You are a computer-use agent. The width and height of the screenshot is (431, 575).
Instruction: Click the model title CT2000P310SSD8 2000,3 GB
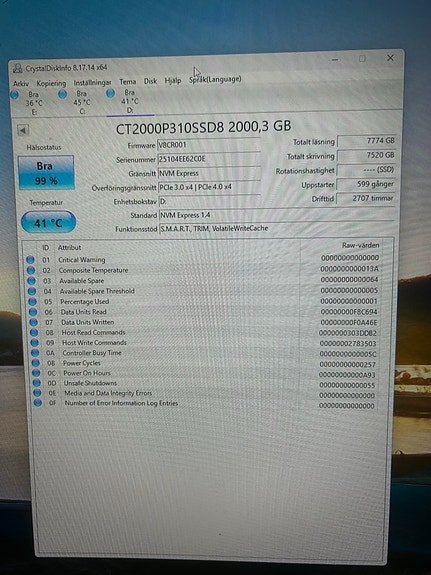click(204, 127)
